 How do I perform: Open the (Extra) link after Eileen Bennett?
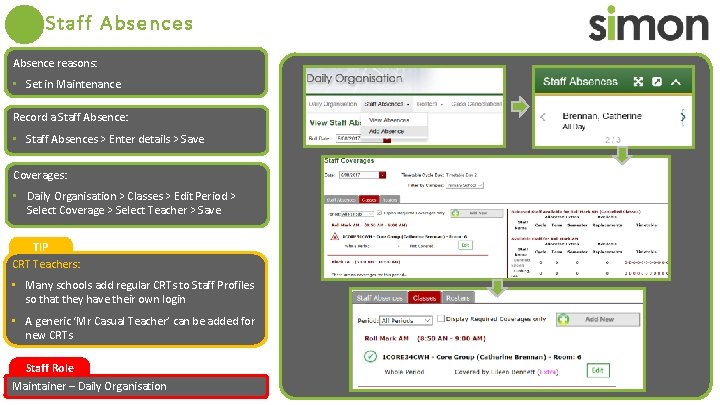(547, 371)
